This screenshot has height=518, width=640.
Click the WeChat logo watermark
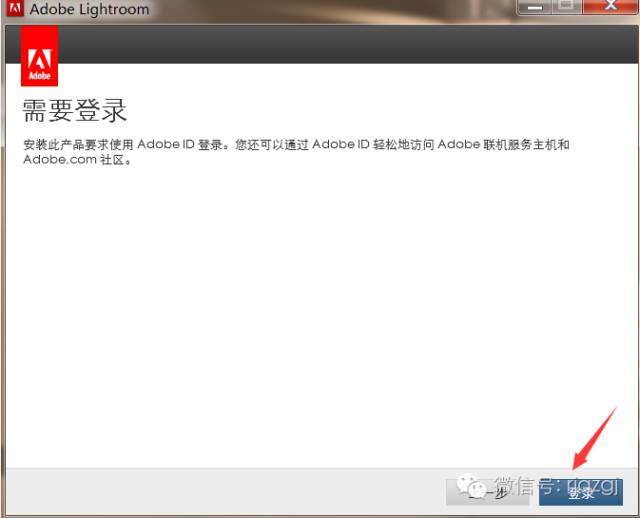click(x=468, y=486)
